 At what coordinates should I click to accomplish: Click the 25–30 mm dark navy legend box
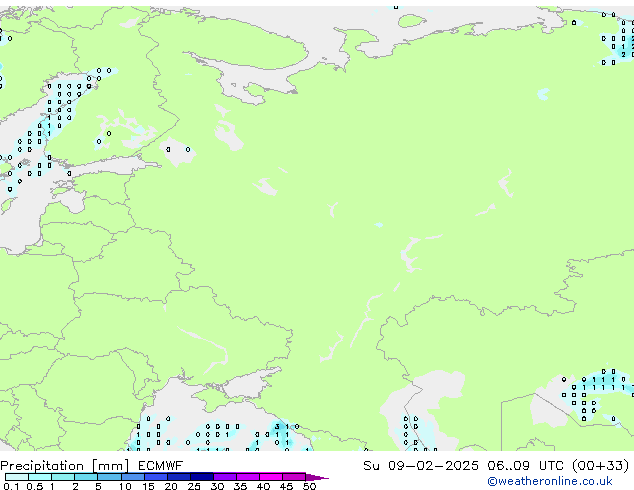click(x=201, y=477)
